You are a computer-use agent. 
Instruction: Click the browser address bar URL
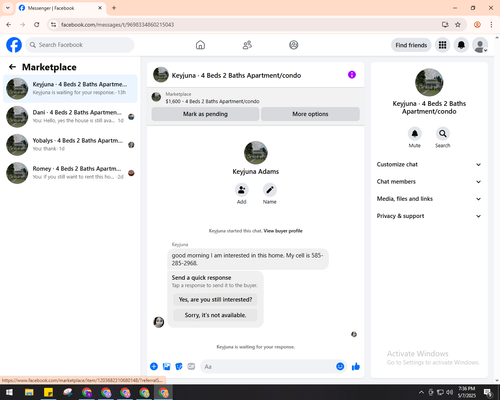117,25
